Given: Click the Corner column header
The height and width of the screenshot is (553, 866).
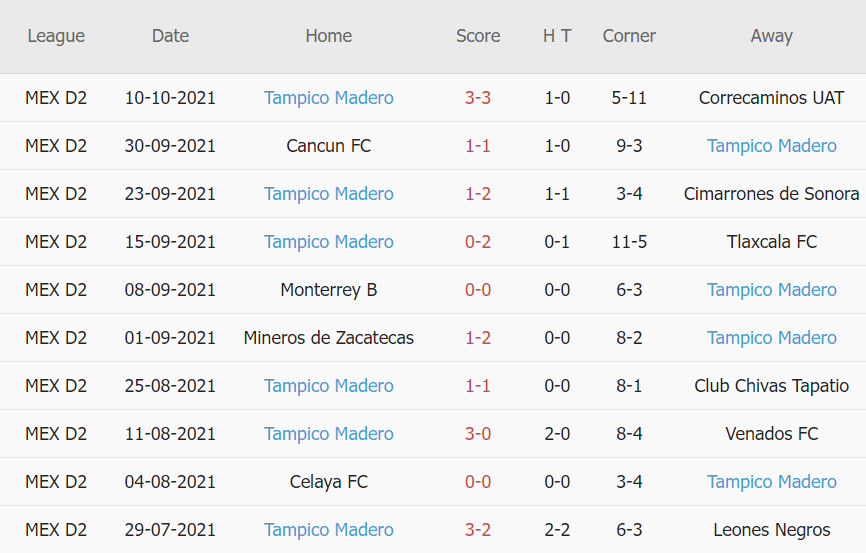Looking at the screenshot, I should point(629,36).
